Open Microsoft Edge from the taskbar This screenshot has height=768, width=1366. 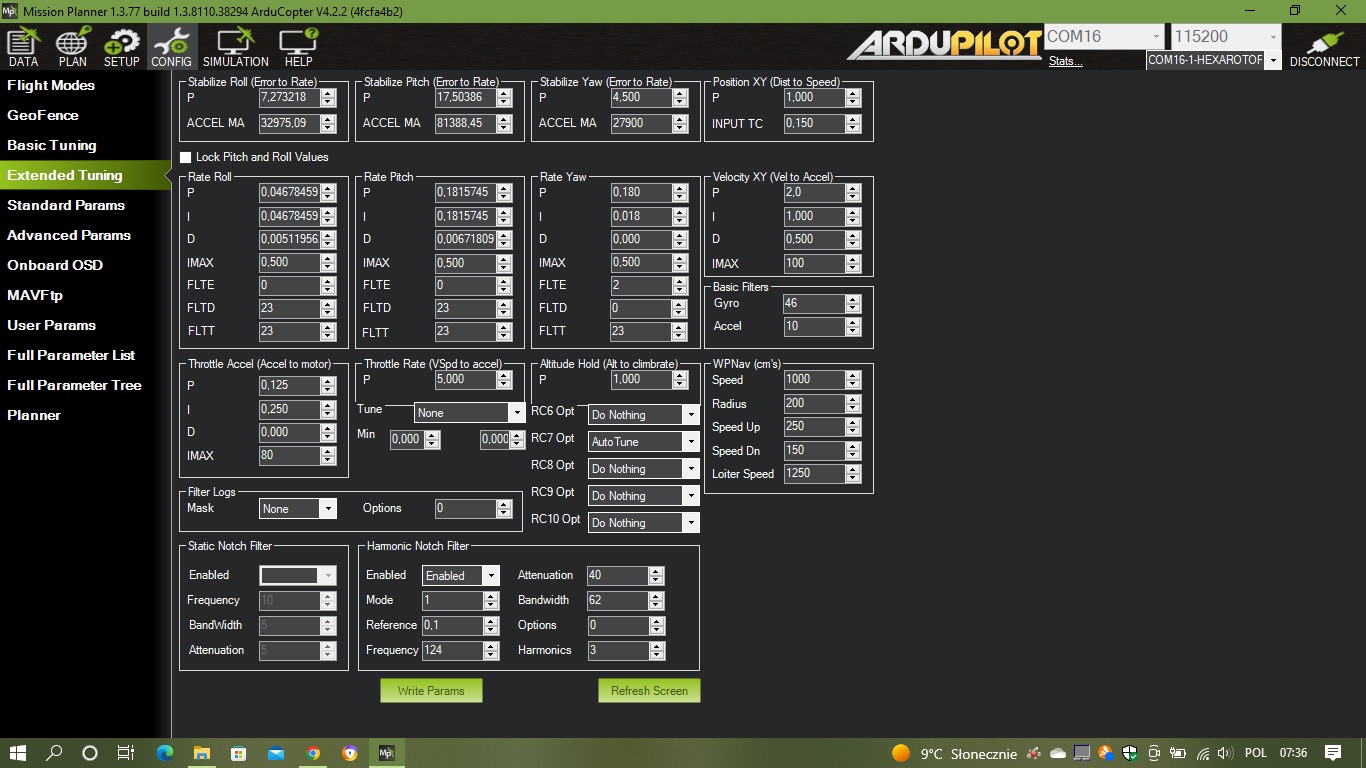click(164, 753)
